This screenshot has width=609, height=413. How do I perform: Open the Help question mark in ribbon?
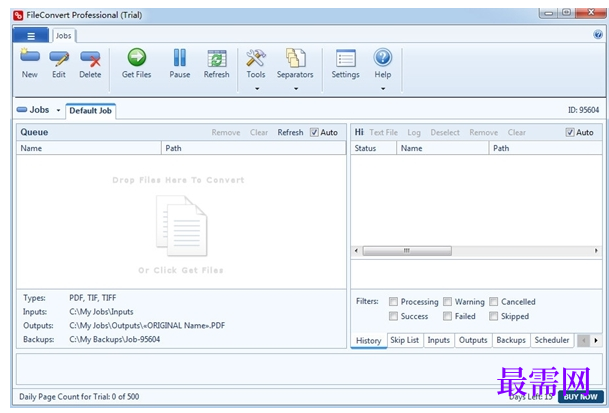click(383, 58)
